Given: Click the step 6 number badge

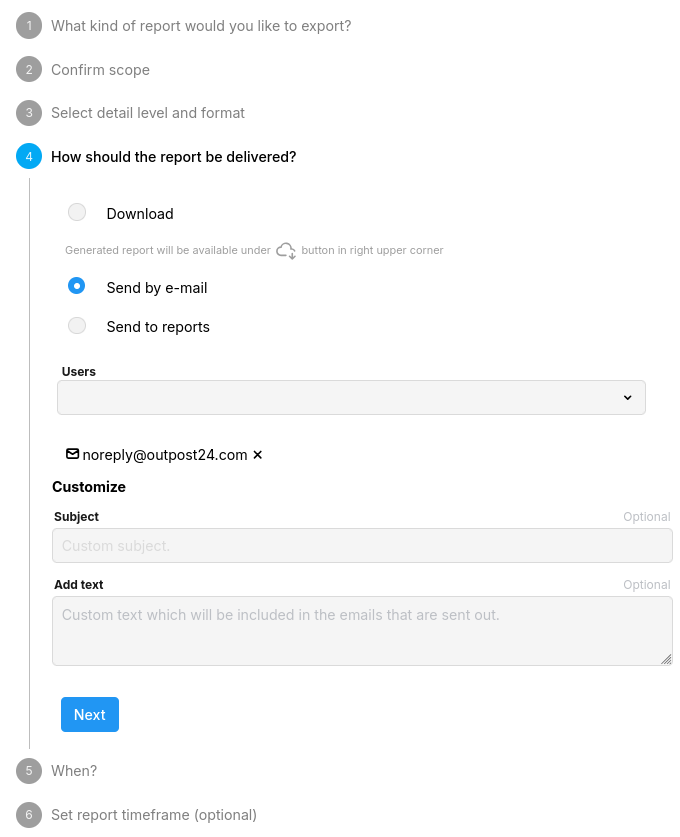Looking at the screenshot, I should 29,815.
